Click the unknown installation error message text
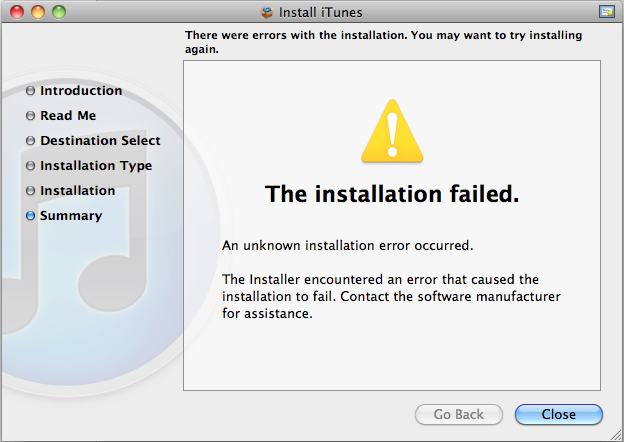Viewport: 624px width, 442px height. (347, 245)
